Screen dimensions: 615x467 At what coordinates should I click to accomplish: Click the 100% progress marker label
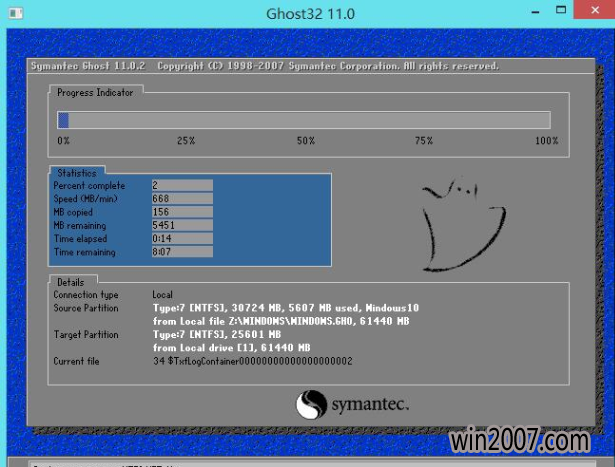coord(547,141)
